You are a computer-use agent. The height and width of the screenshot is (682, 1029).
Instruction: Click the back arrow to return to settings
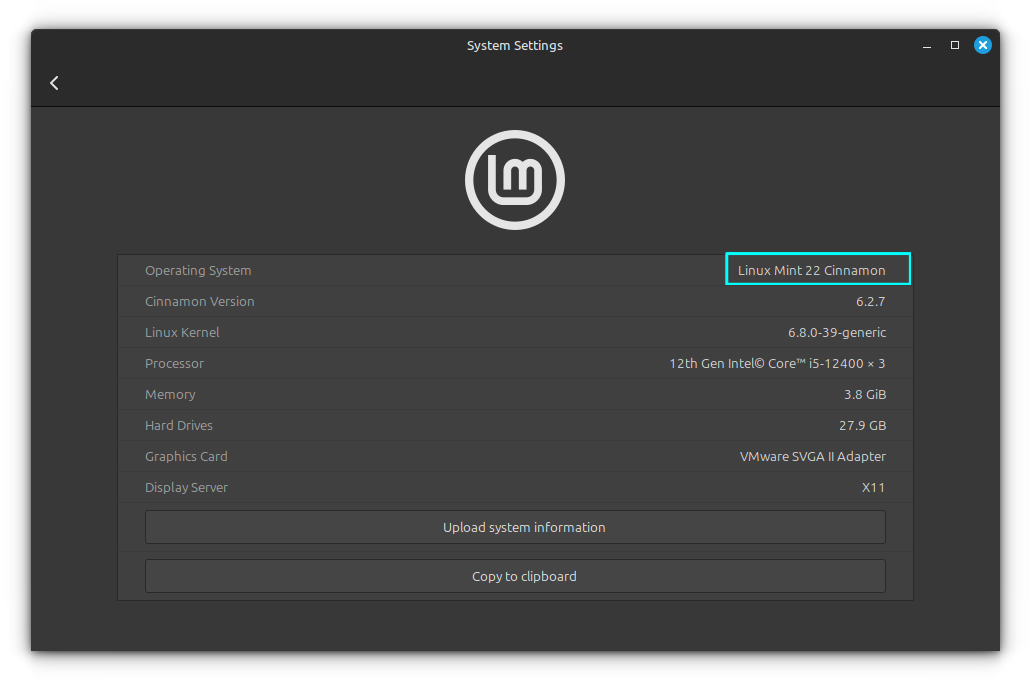tap(54, 83)
